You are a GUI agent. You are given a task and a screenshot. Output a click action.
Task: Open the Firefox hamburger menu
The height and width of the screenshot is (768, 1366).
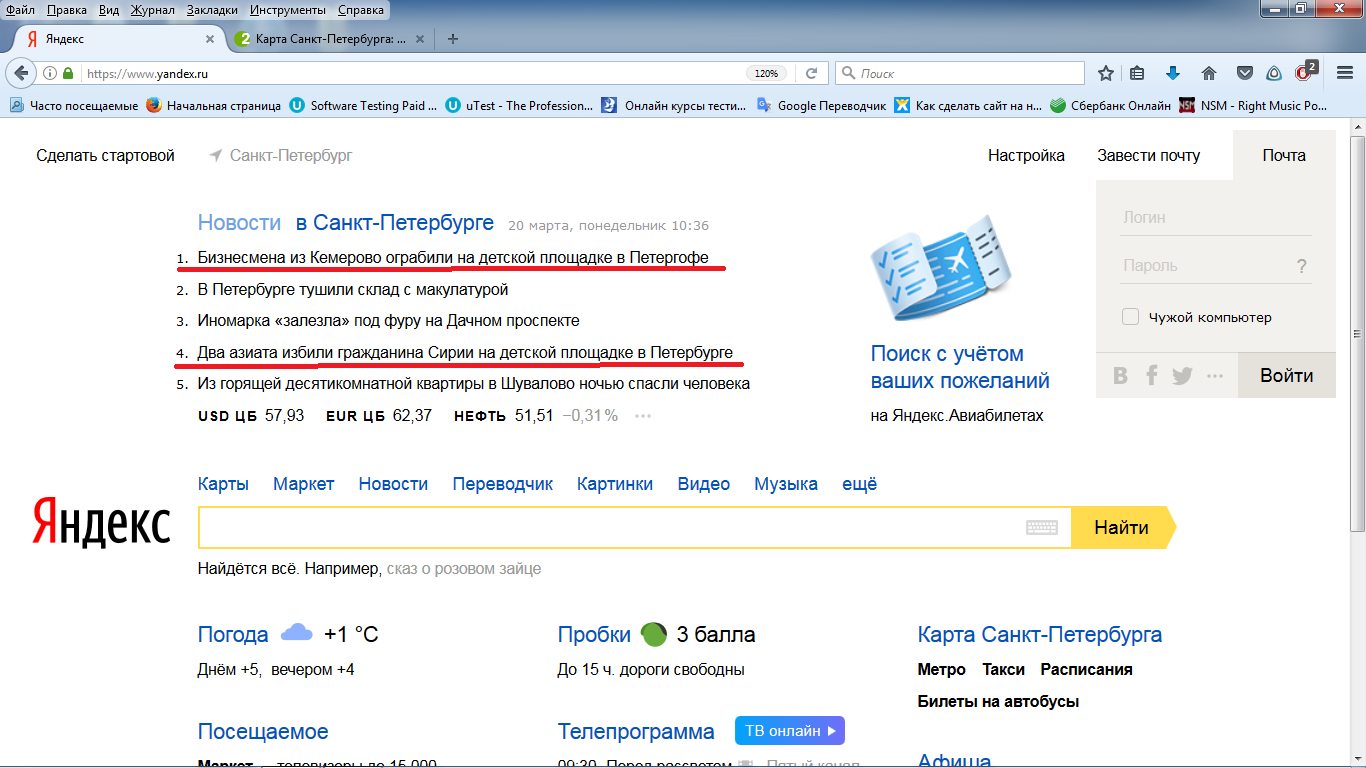(1345, 73)
